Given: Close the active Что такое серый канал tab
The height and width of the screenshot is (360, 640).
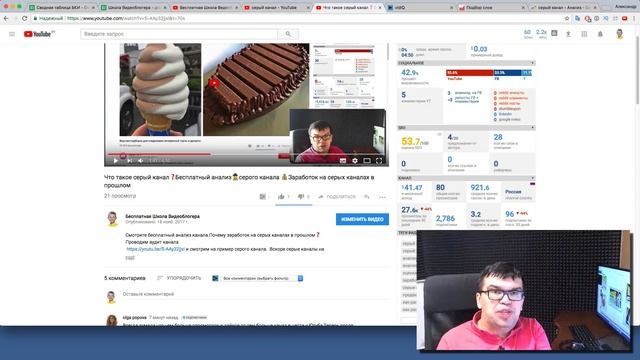Looking at the screenshot, I should coord(380,7).
